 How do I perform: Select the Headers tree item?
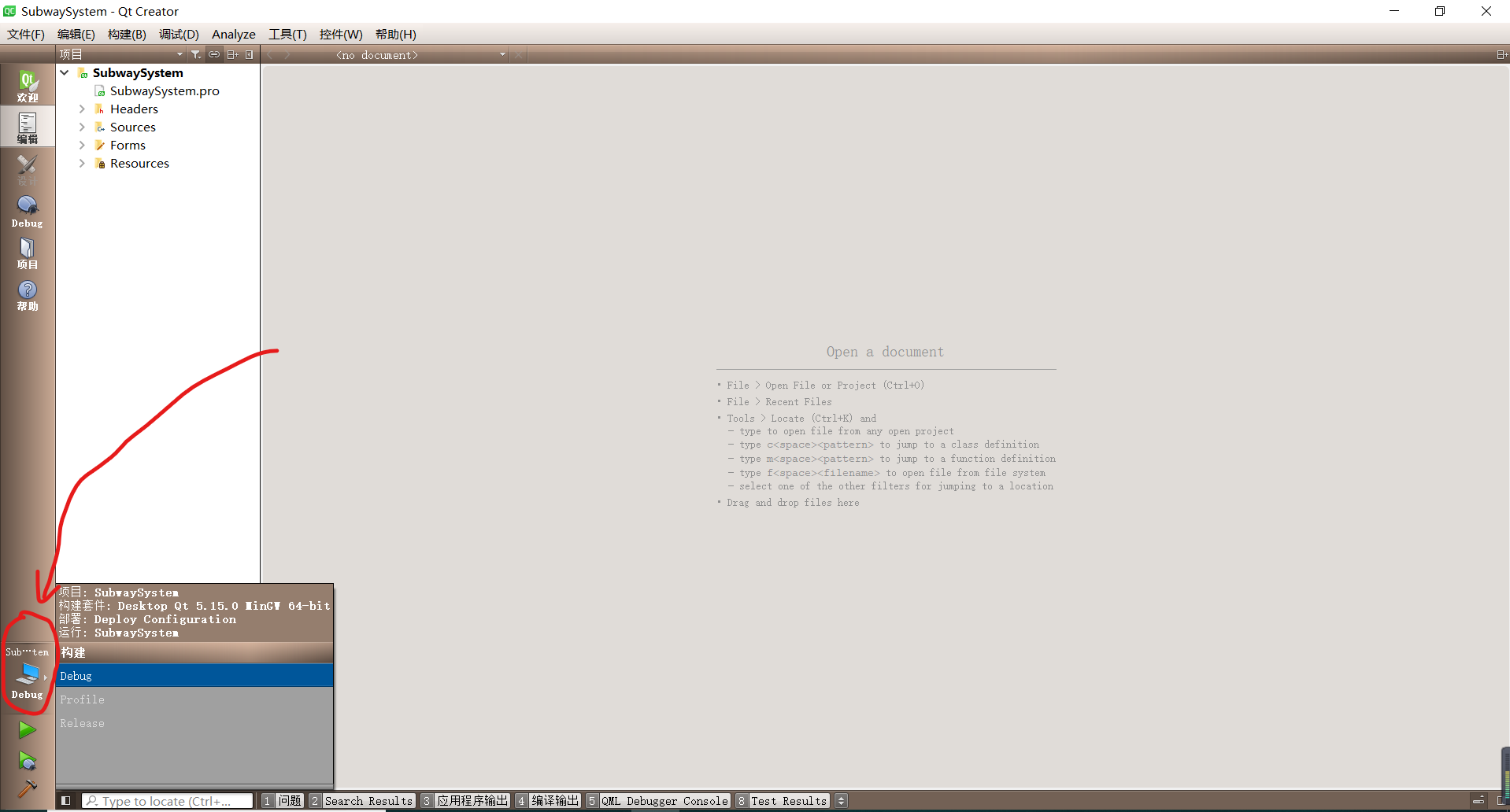134,109
